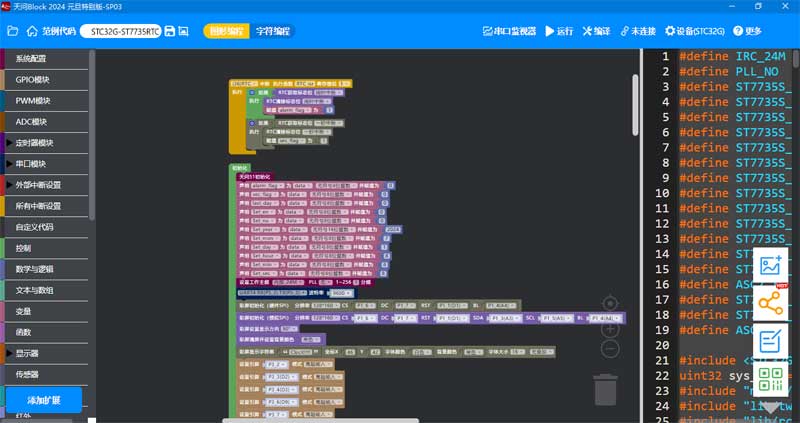This screenshot has width=800, height=423.
Task: Open 设备(STC32G) device settings
Action: (x=695, y=31)
